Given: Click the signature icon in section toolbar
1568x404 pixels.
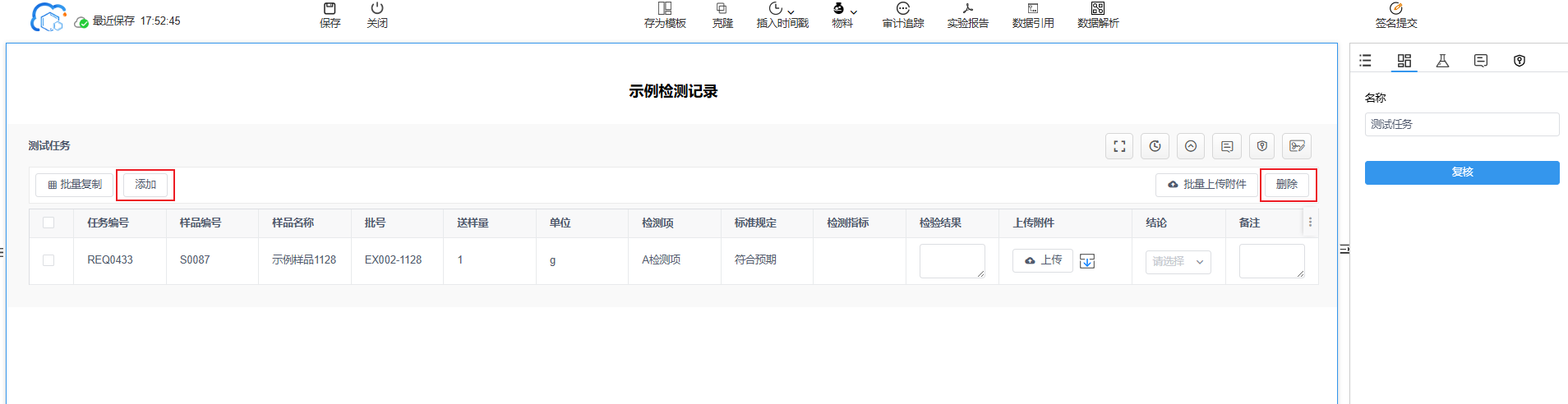Looking at the screenshot, I should [1297, 146].
